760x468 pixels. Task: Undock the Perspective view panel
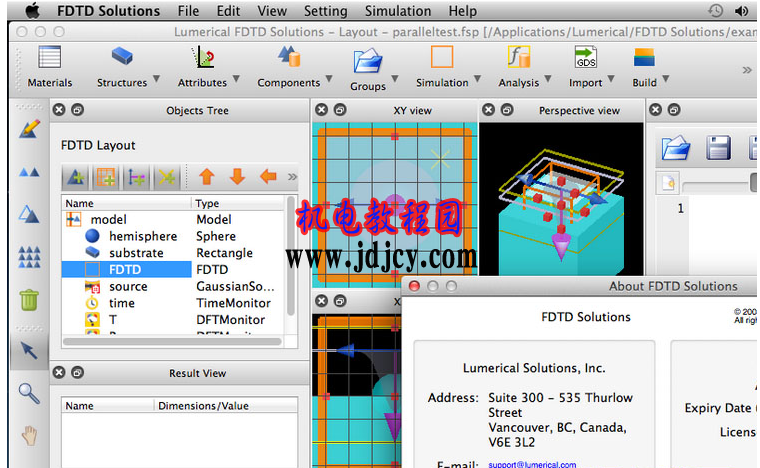click(x=507, y=110)
